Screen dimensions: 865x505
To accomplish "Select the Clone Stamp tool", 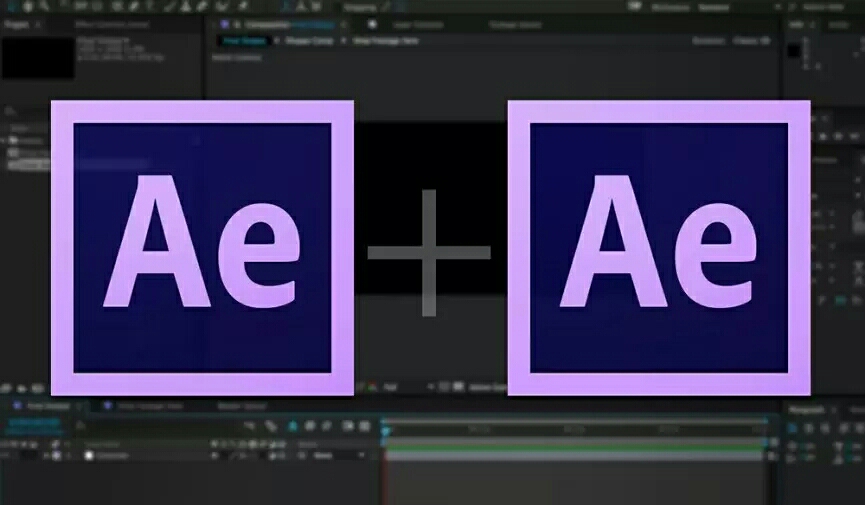I will tap(187, 6).
